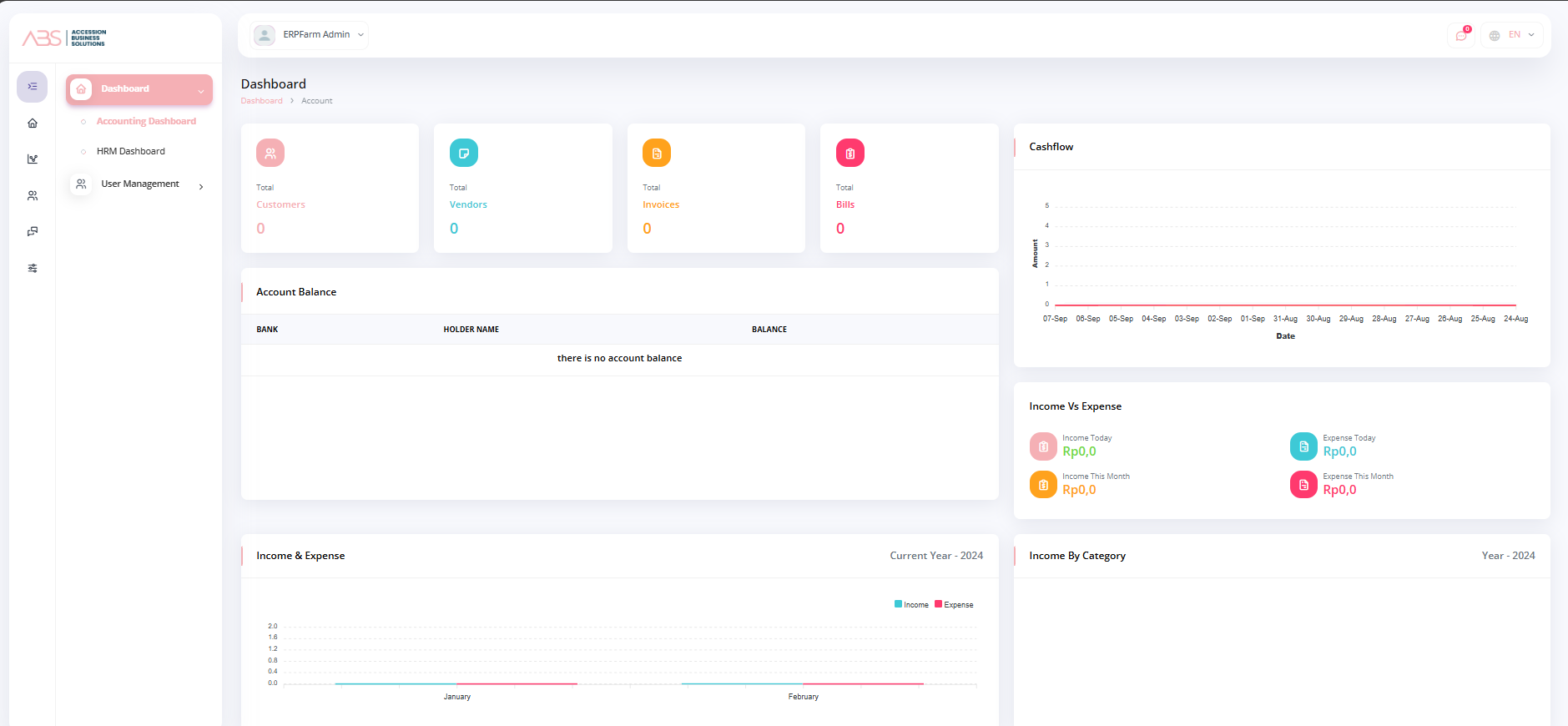Toggle the Income legend in the chart
Image resolution: width=1568 pixels, height=726 pixels.
pos(911,605)
